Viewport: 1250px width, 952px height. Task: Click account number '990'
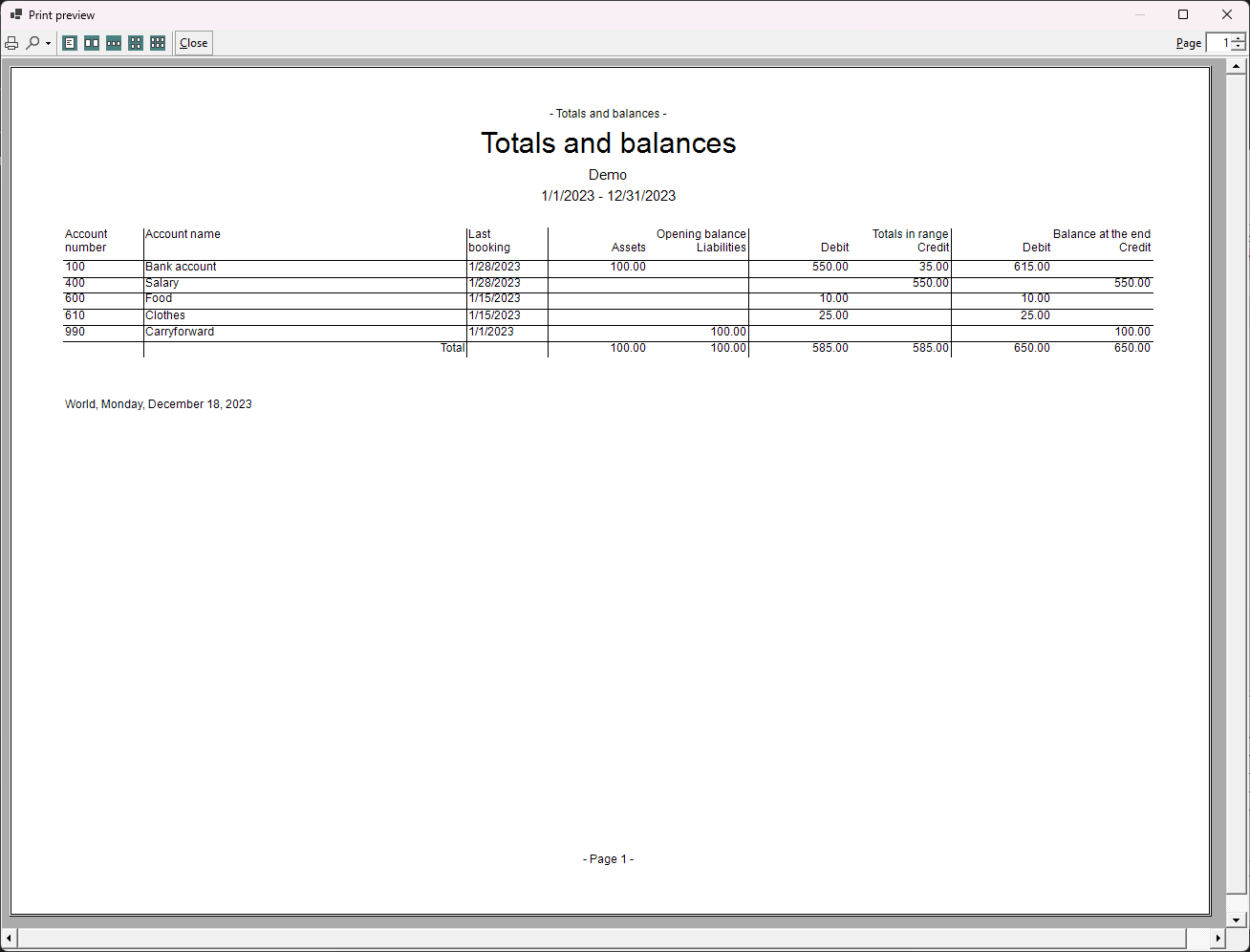75,332
